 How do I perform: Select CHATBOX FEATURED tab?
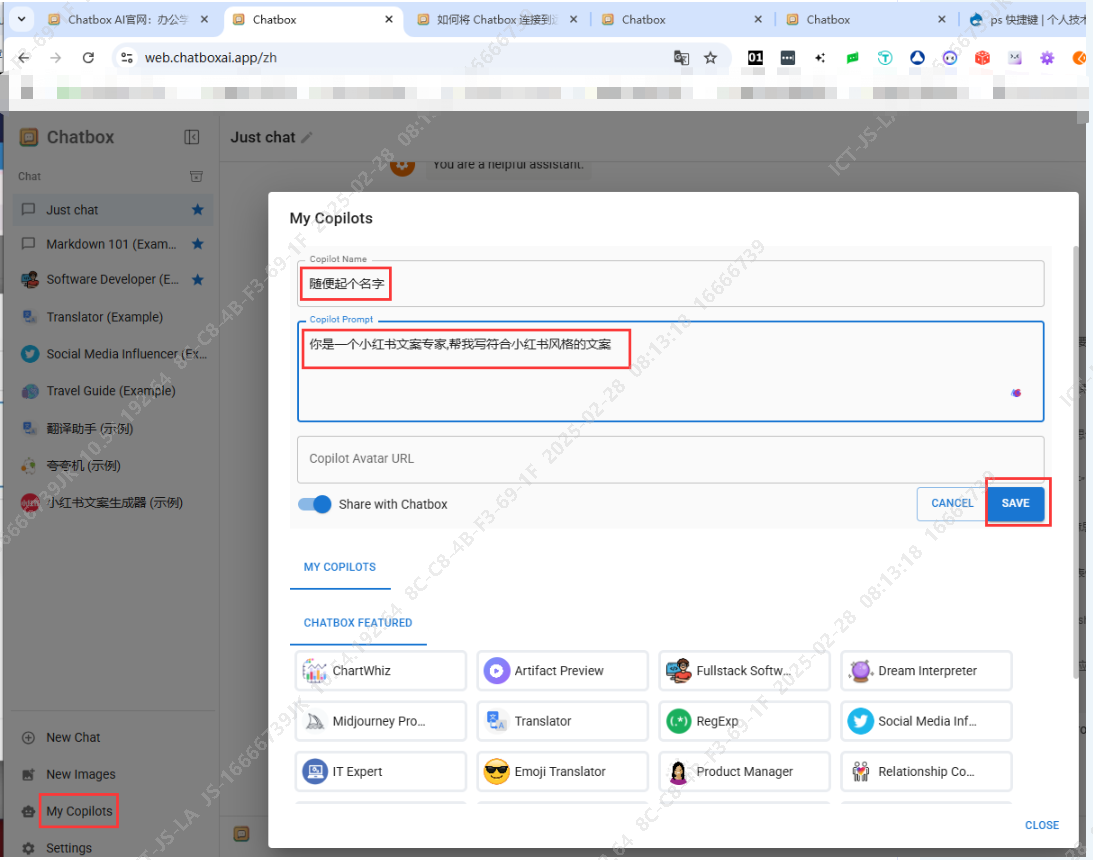[358, 623]
